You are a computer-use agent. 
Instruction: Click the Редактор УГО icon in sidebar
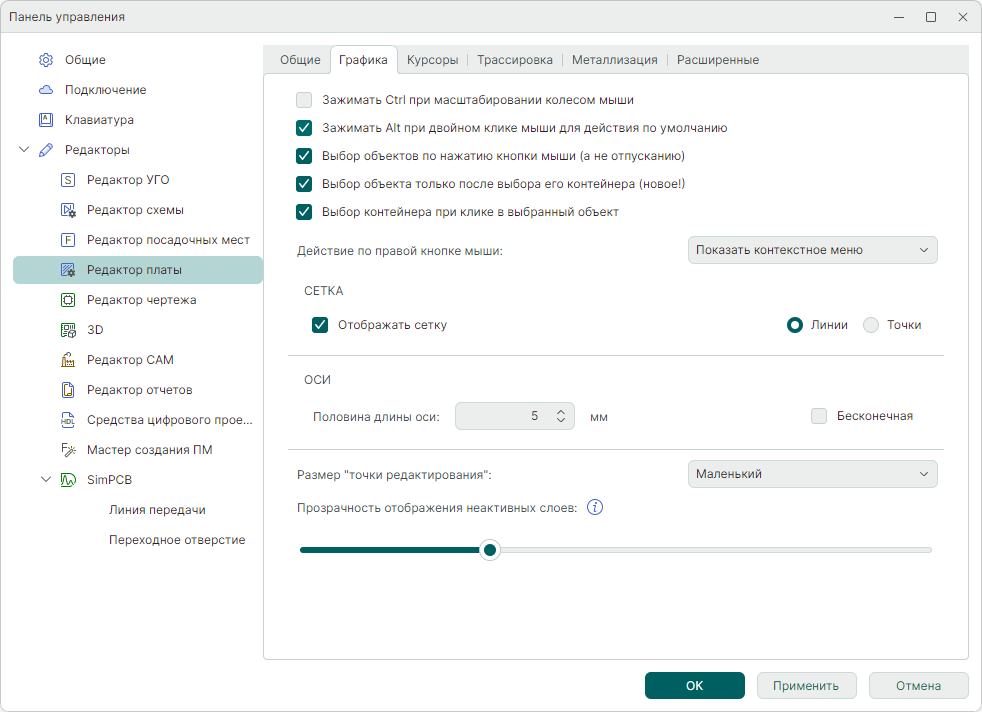[x=68, y=180]
